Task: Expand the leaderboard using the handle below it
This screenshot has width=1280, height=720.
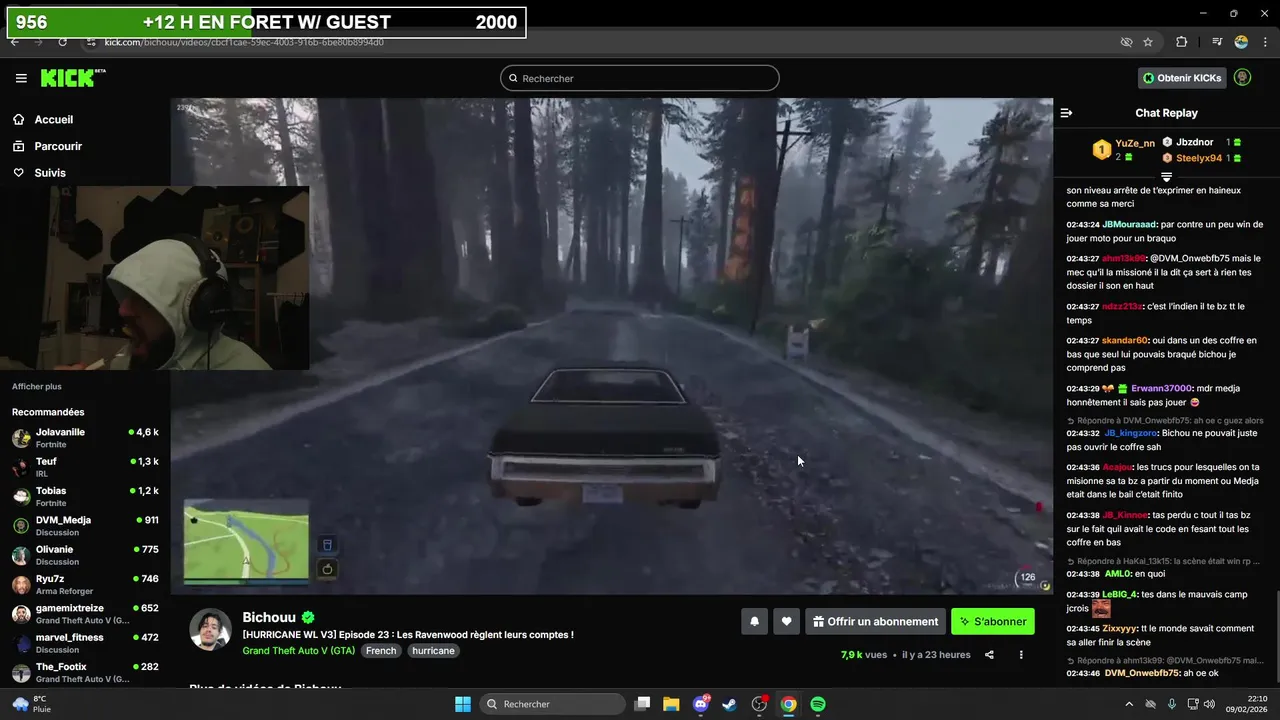Action: pos(1166,177)
